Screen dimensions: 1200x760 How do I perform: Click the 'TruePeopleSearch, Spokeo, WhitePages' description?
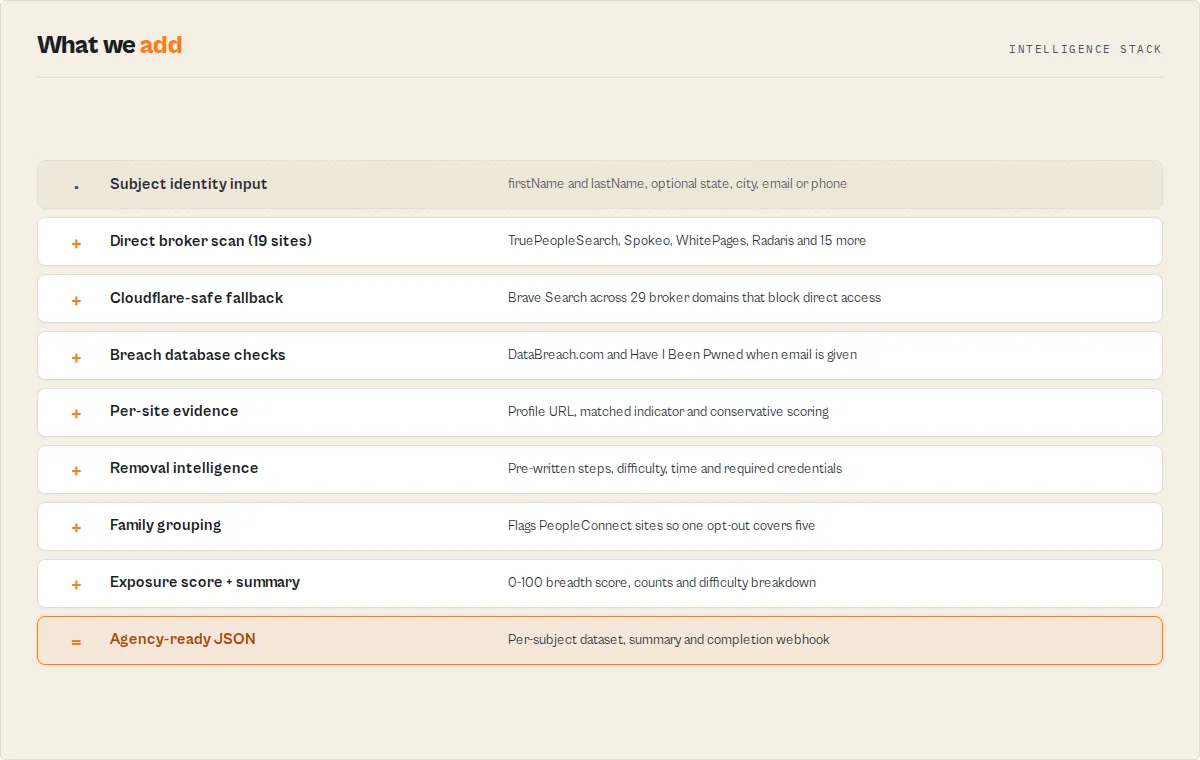point(687,241)
